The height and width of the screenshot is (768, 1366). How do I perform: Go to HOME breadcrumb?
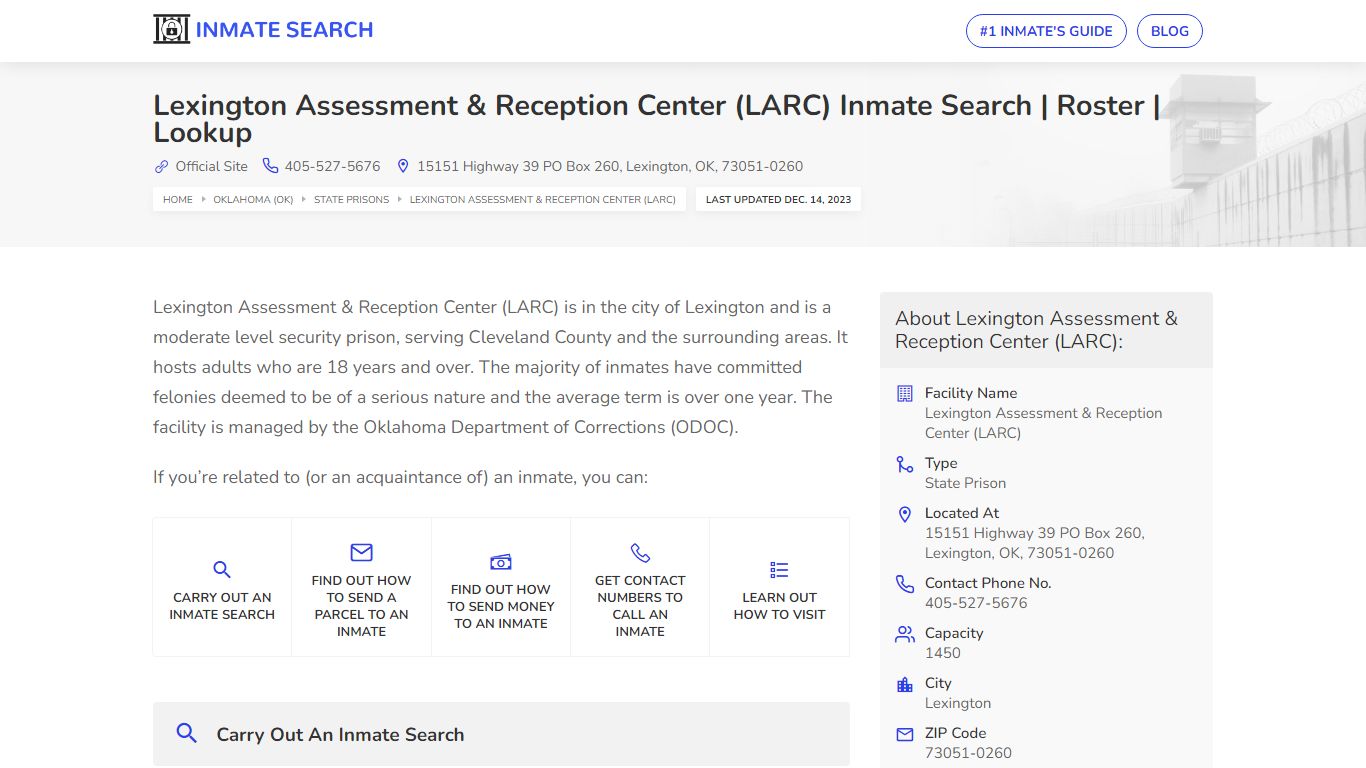(x=178, y=200)
